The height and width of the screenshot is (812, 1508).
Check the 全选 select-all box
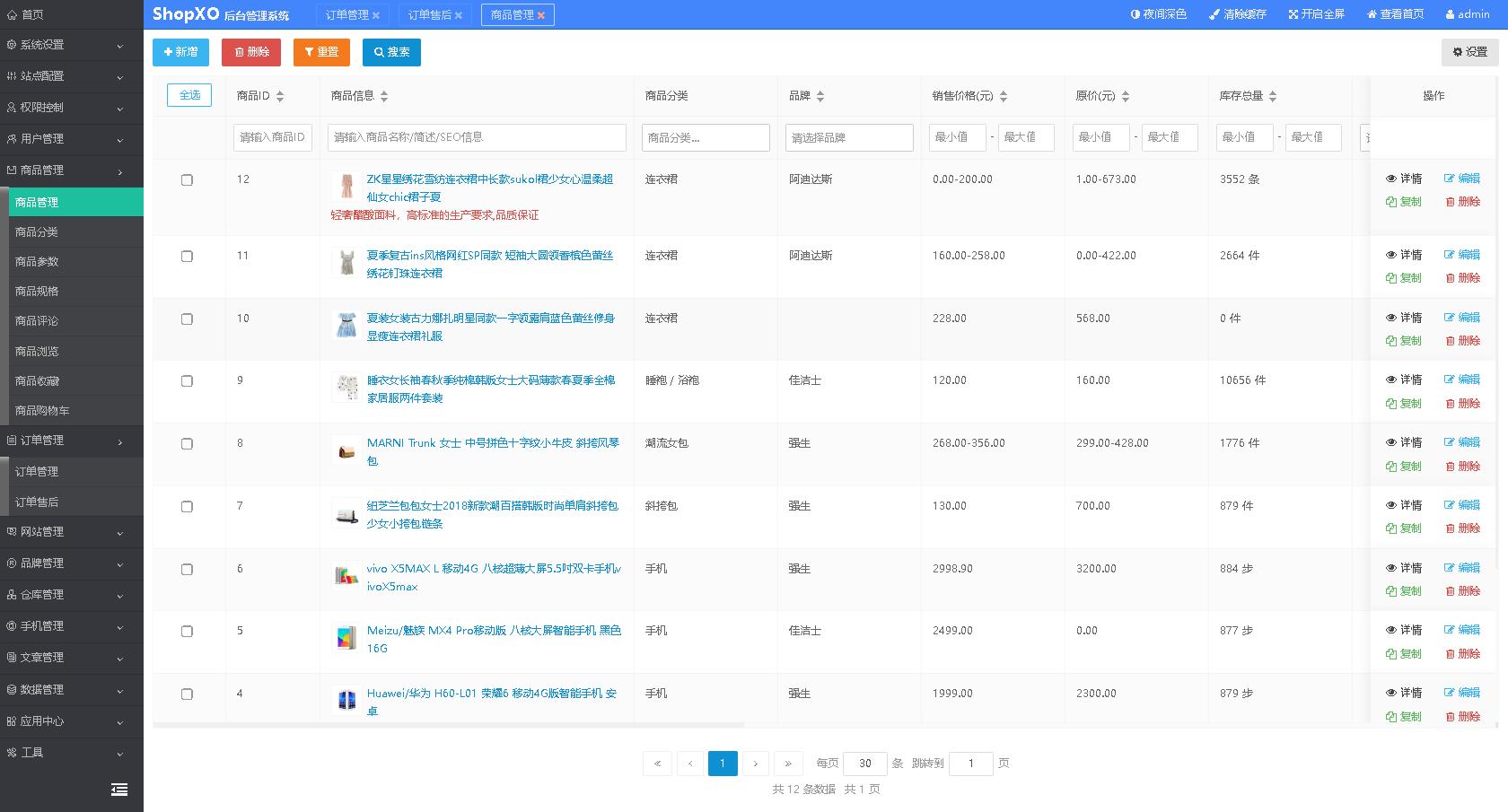pyautogui.click(x=188, y=94)
